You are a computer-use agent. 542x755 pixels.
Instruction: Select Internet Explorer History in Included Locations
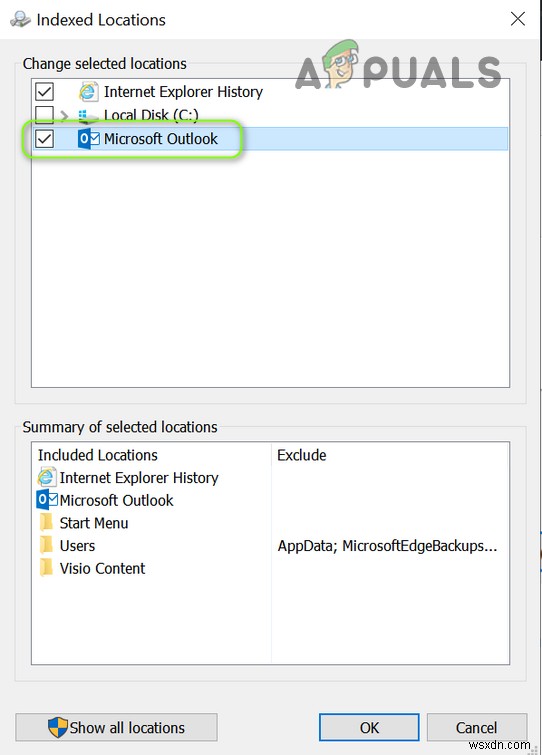tap(139, 477)
